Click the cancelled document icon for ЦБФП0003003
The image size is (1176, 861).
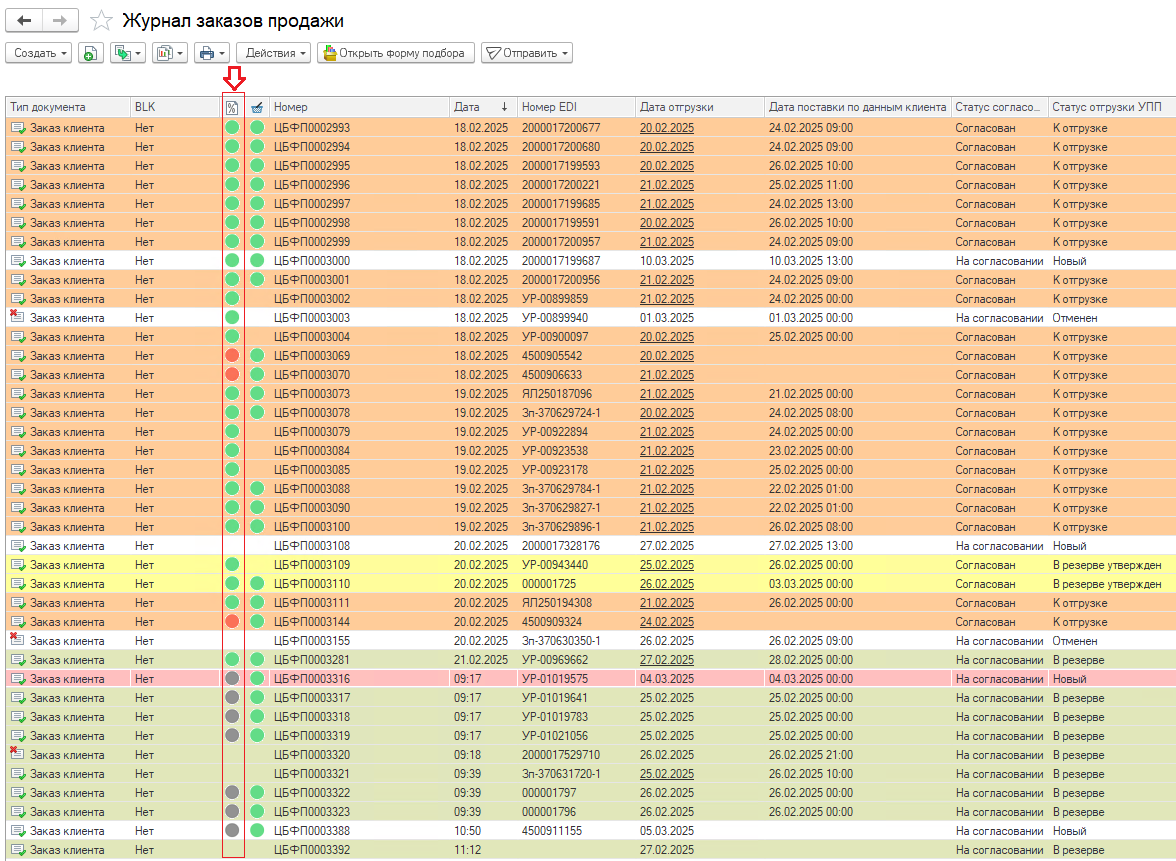pos(17,318)
